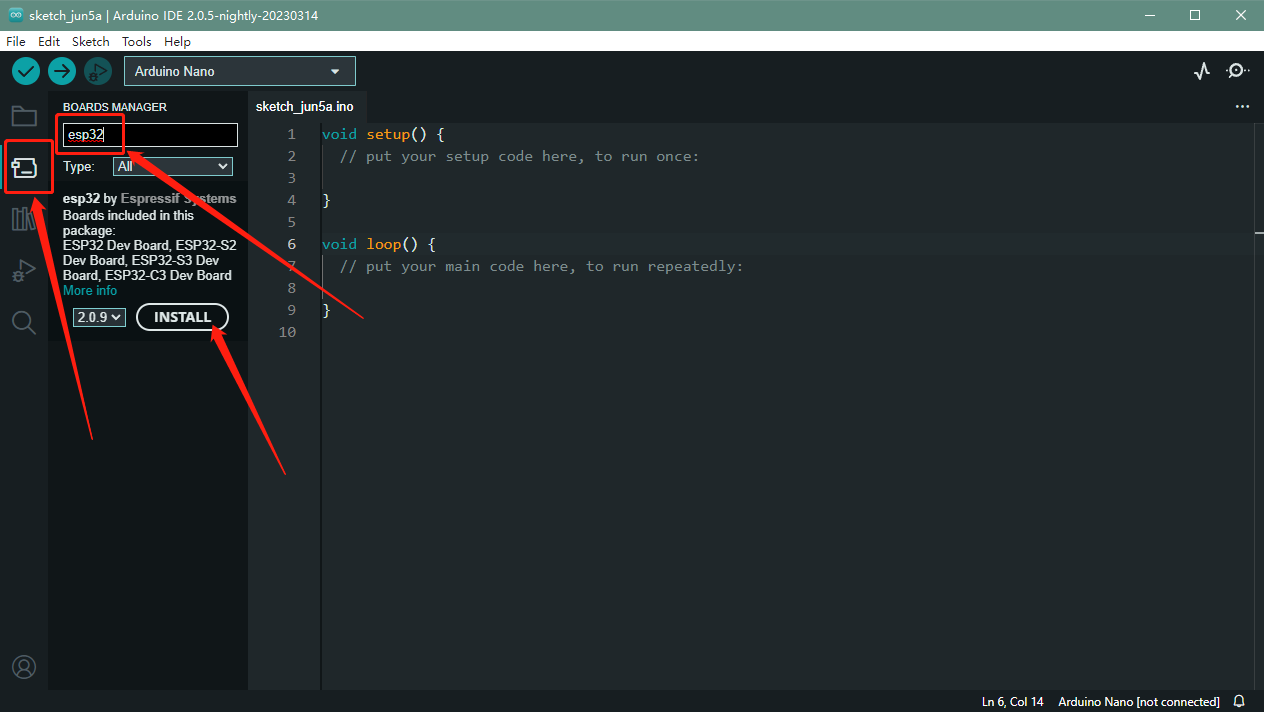Open the Type filter All dropdown

(173, 166)
